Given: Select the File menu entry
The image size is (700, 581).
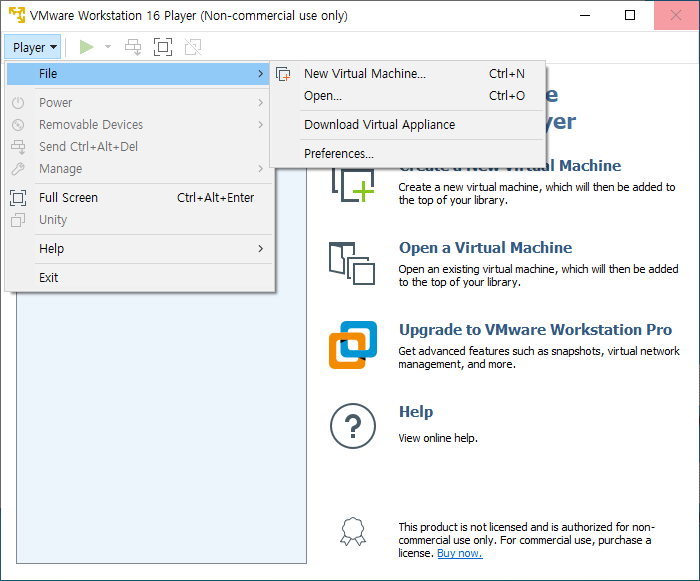Looking at the screenshot, I should pos(138,74).
